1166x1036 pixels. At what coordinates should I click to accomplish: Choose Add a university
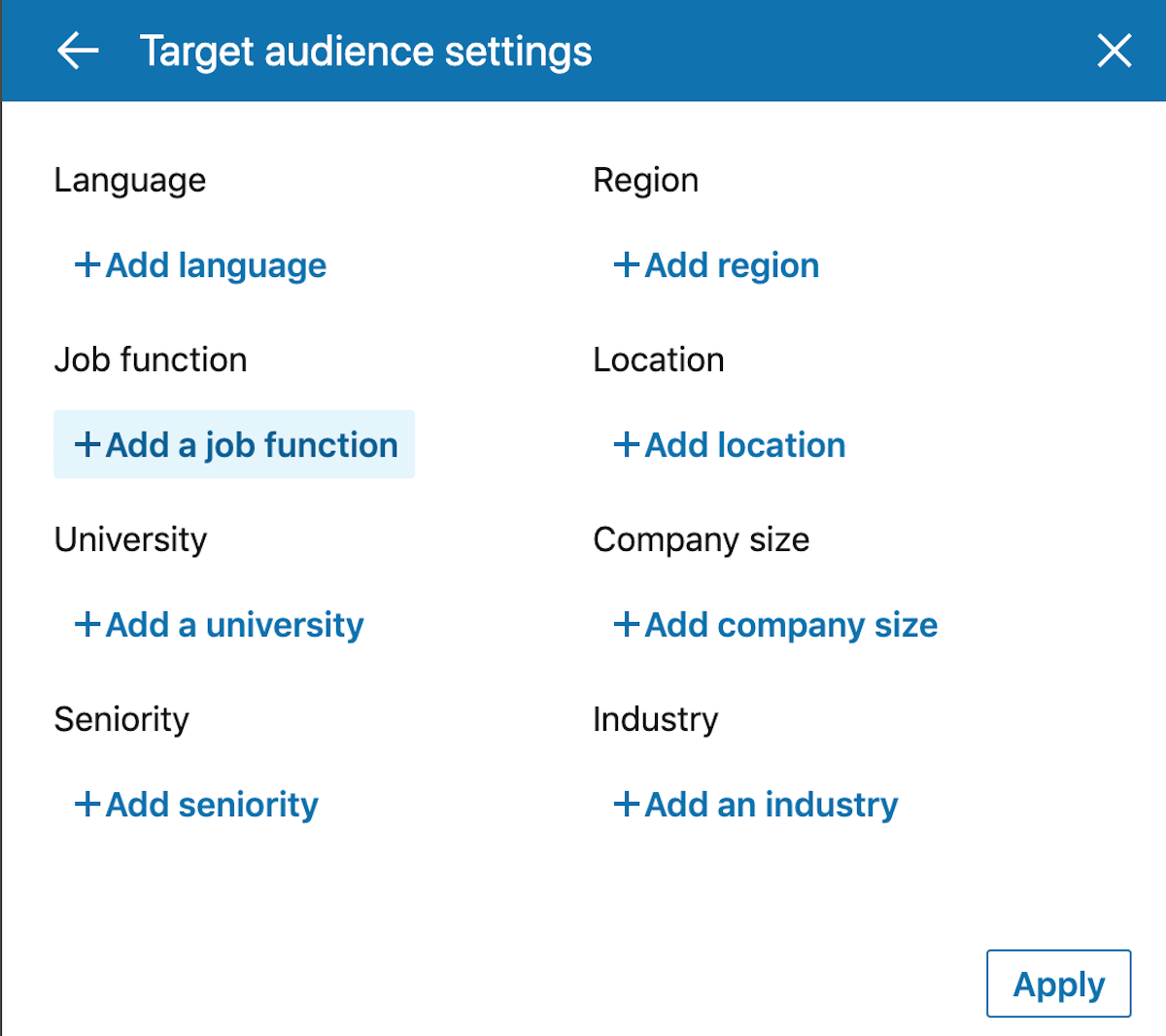tap(218, 625)
